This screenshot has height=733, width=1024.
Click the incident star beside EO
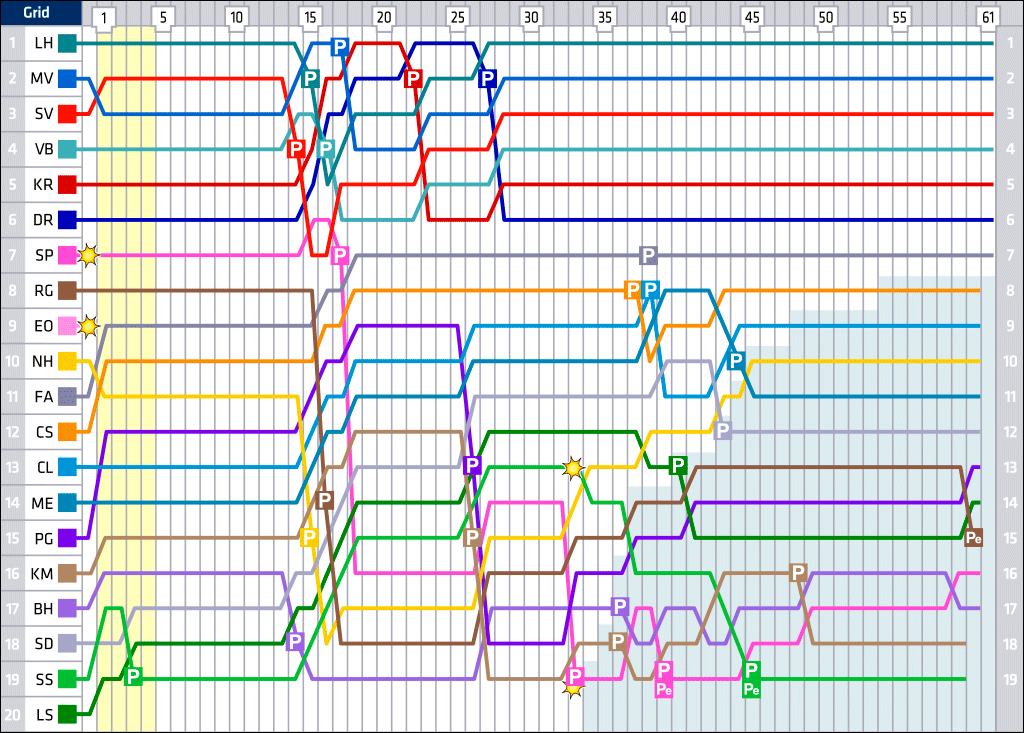pyautogui.click(x=89, y=326)
